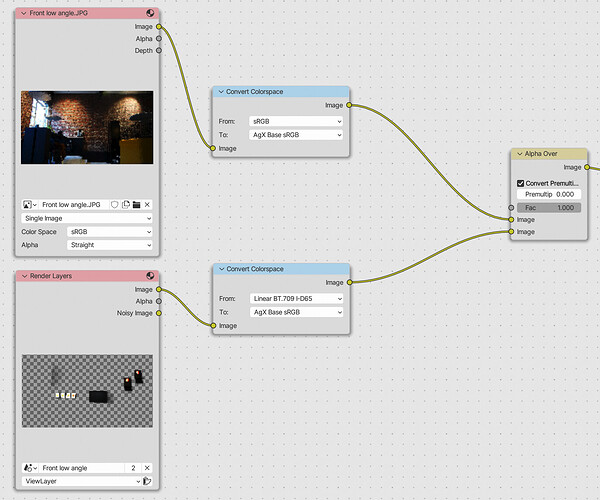Screen dimensions: 600x500
Task: Open the Alpha Straight dropdown
Action: (x=109, y=245)
